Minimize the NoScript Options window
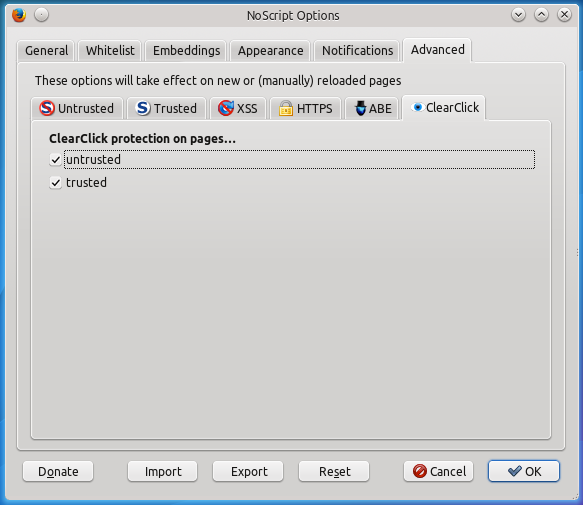Viewport: 583px width, 505px height. click(518, 15)
